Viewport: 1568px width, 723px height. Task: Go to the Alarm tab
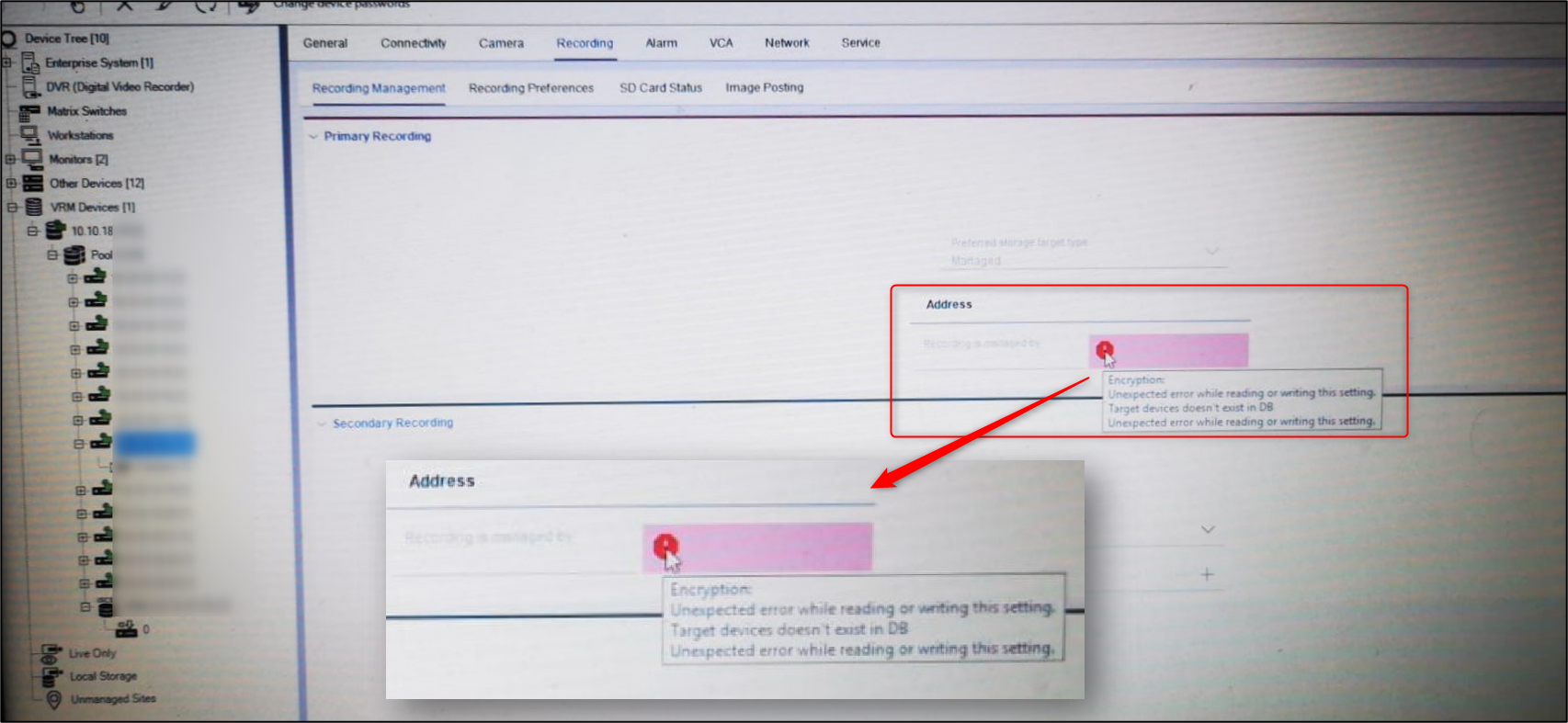tap(661, 43)
